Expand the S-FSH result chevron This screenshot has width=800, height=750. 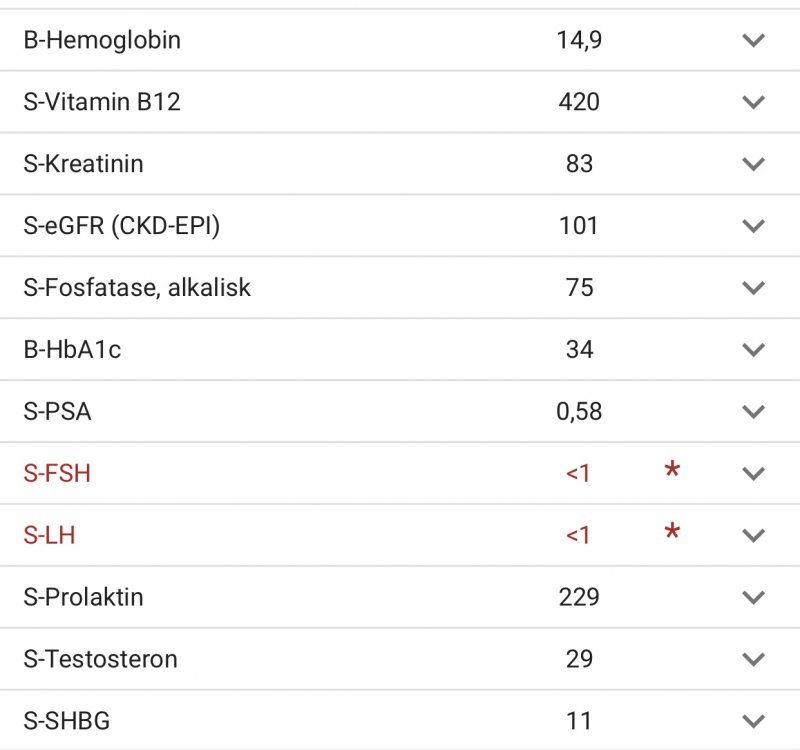point(753,473)
